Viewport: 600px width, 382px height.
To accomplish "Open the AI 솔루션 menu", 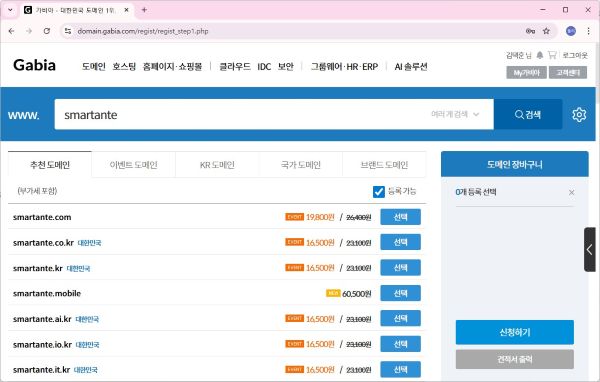I will (411, 67).
